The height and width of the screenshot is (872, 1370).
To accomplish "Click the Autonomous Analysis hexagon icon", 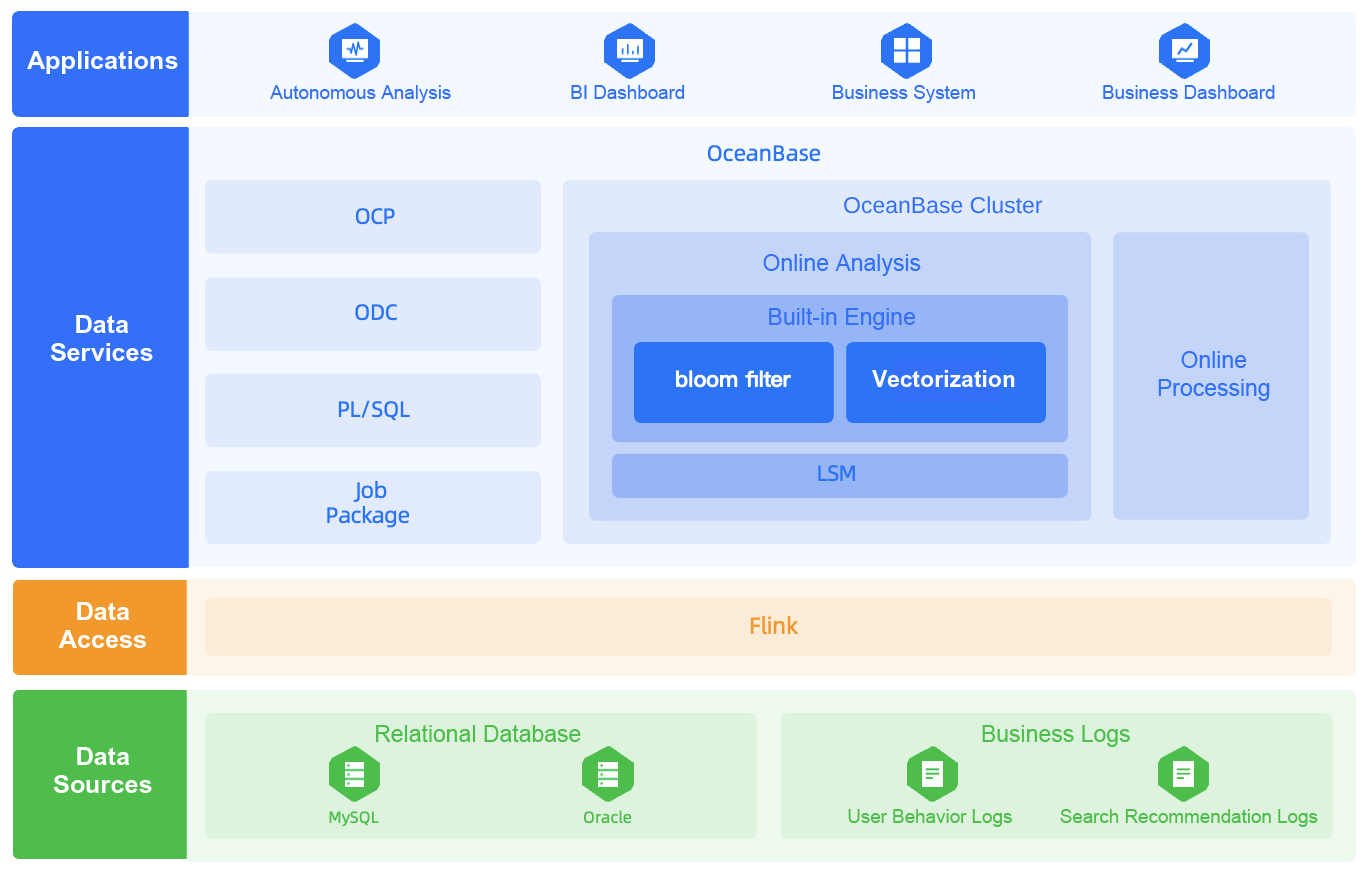I will coord(354,50).
